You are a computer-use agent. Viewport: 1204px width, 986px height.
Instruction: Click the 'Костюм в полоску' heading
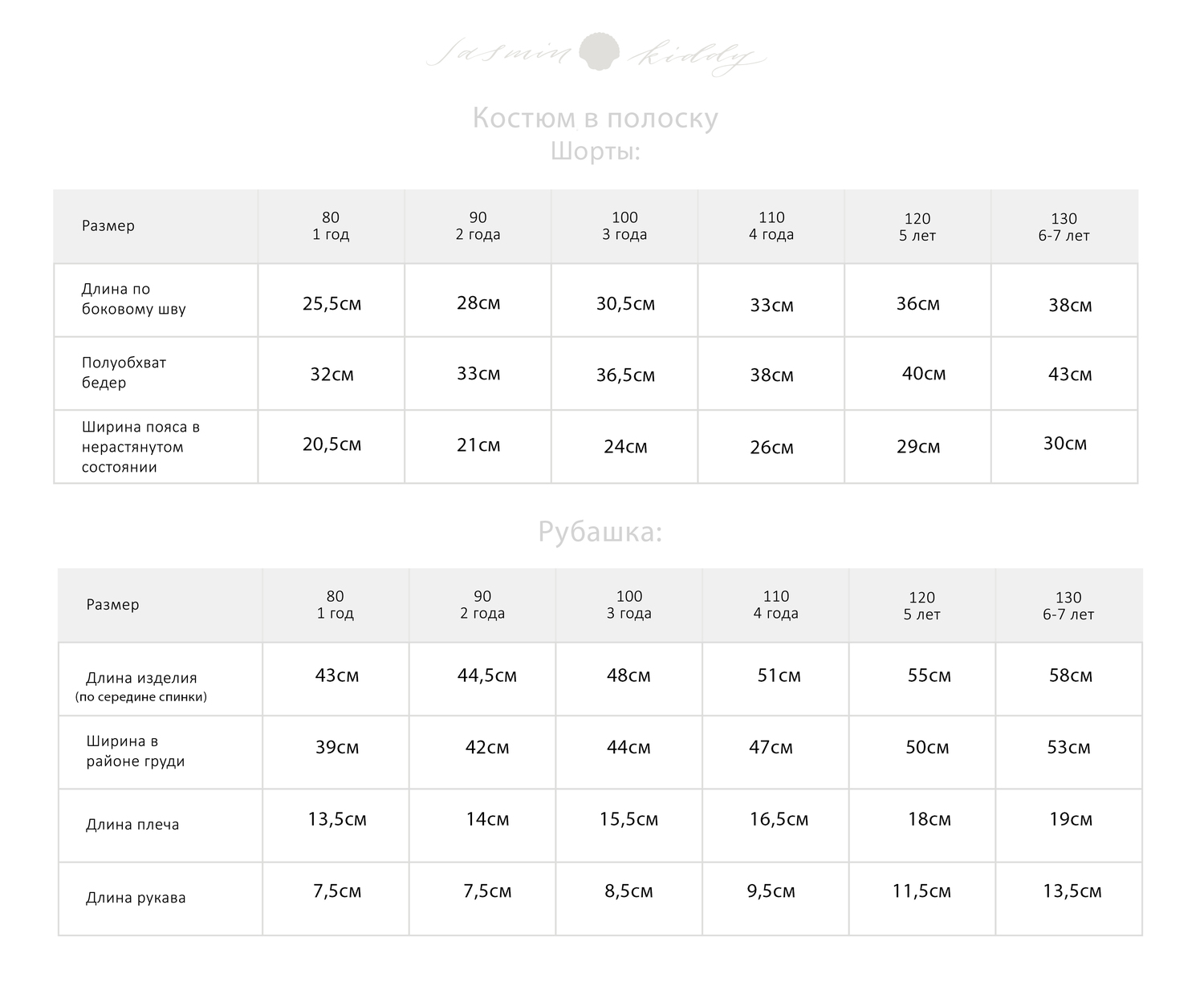[x=595, y=118]
